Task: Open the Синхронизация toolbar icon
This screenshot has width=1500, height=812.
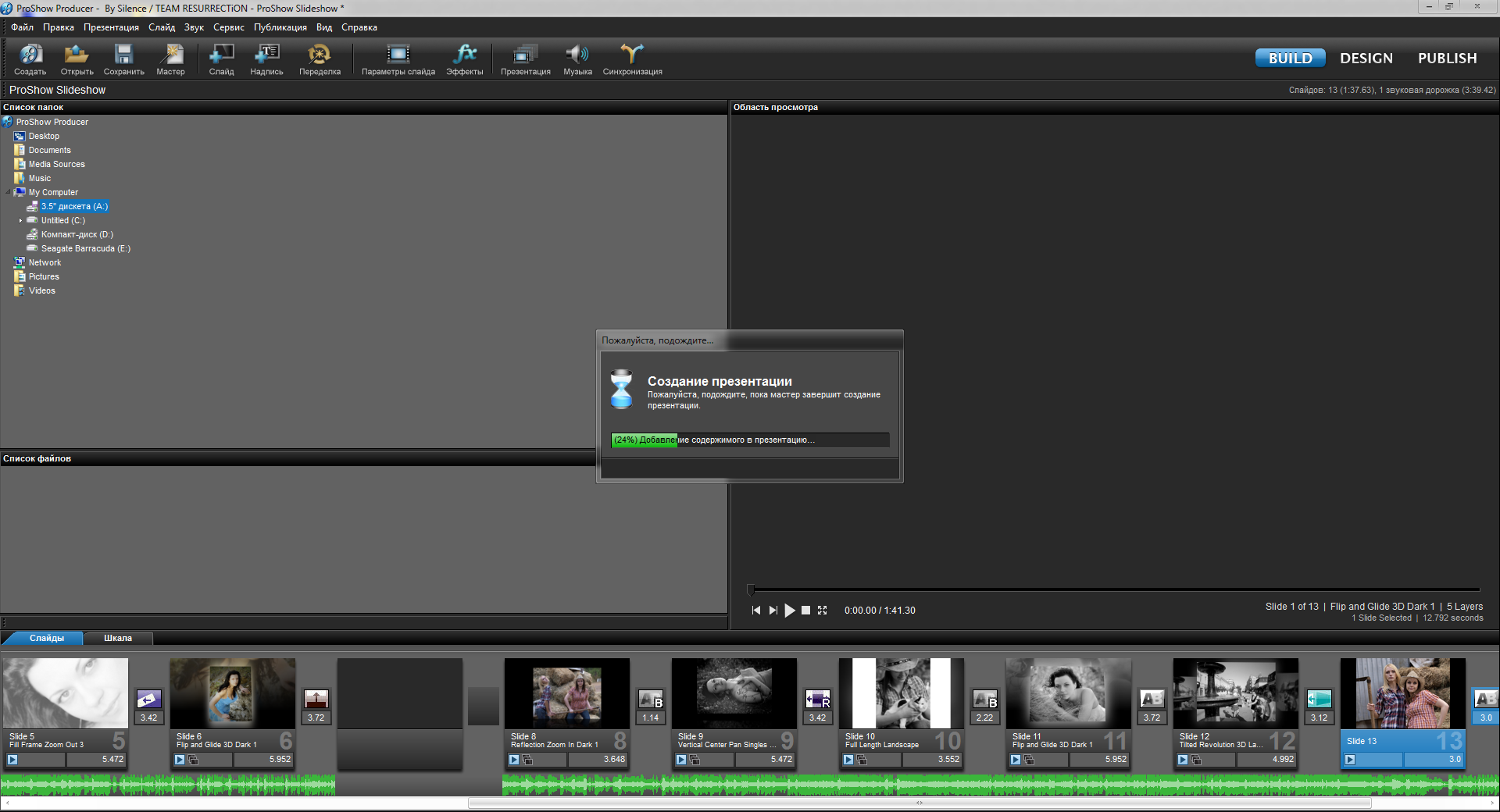Action: (x=632, y=55)
